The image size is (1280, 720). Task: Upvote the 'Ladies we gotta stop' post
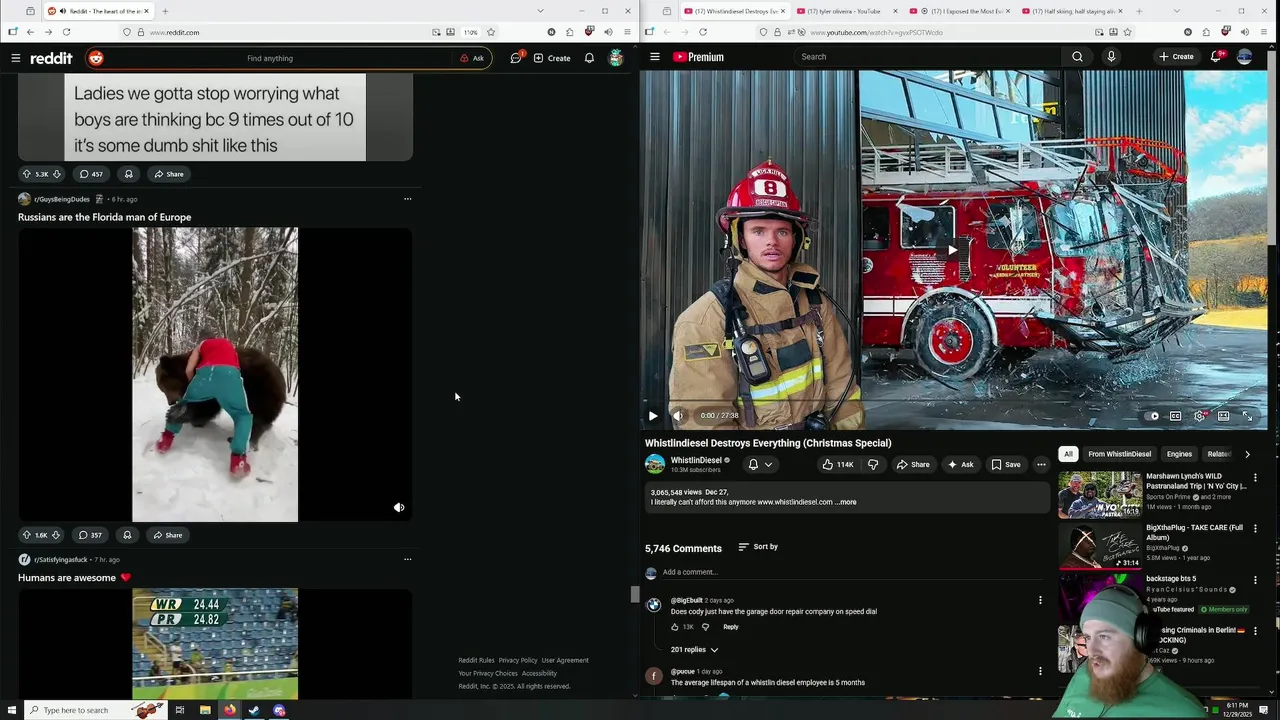27,174
